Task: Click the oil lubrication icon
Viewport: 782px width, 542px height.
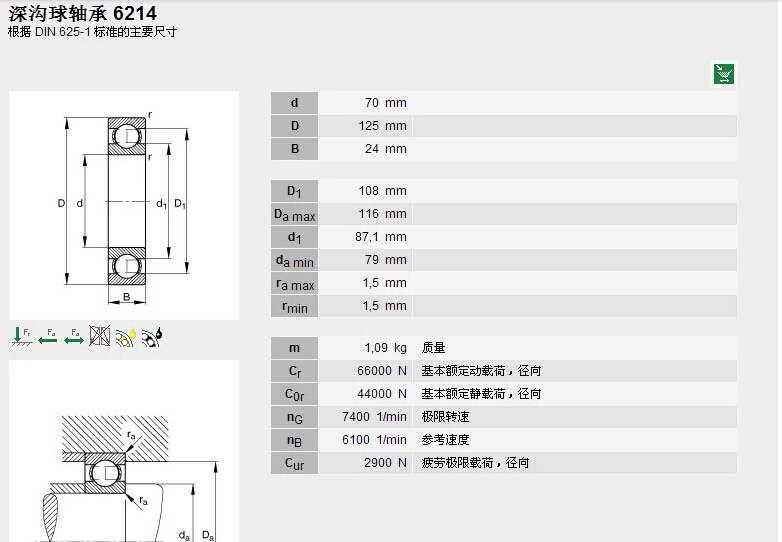Action: [152, 337]
